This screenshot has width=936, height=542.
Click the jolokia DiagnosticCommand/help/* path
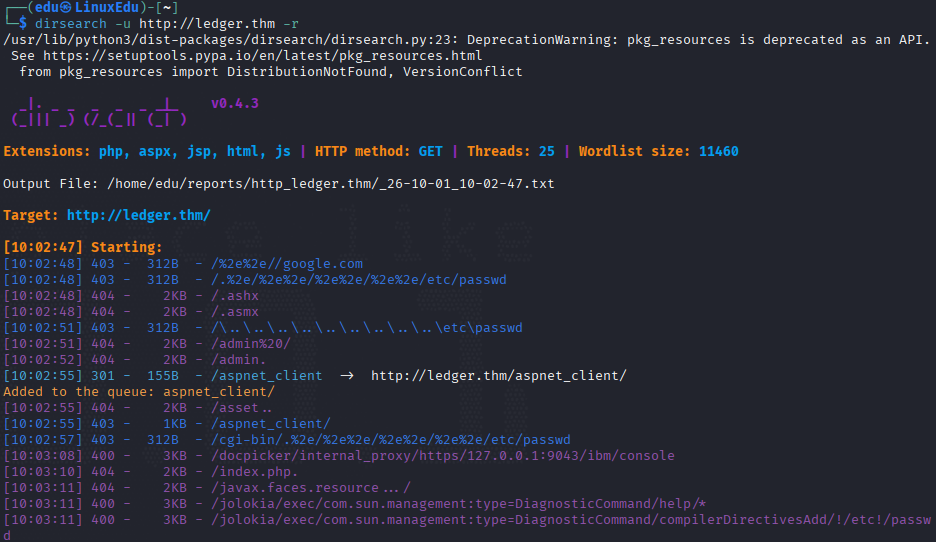[x=458, y=504]
